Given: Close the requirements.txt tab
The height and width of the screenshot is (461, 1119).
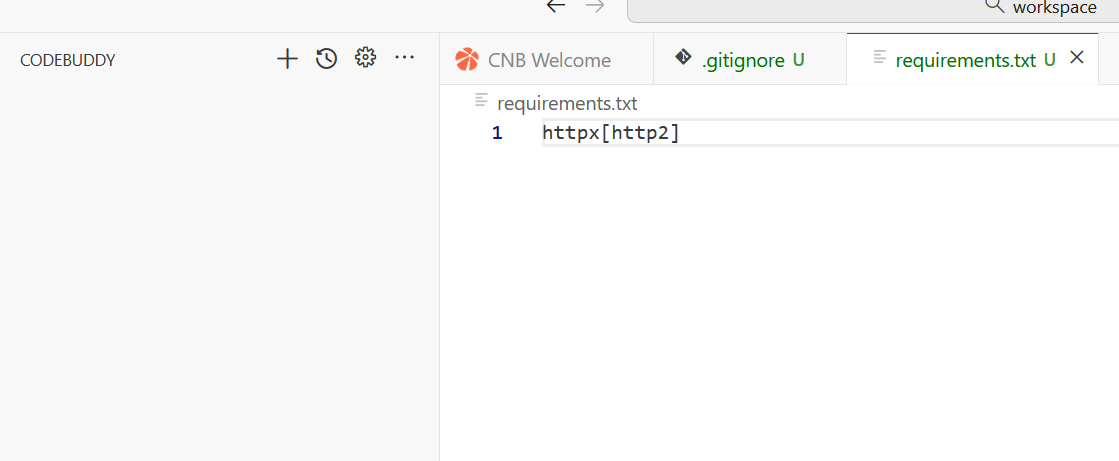Looking at the screenshot, I should (x=1077, y=58).
